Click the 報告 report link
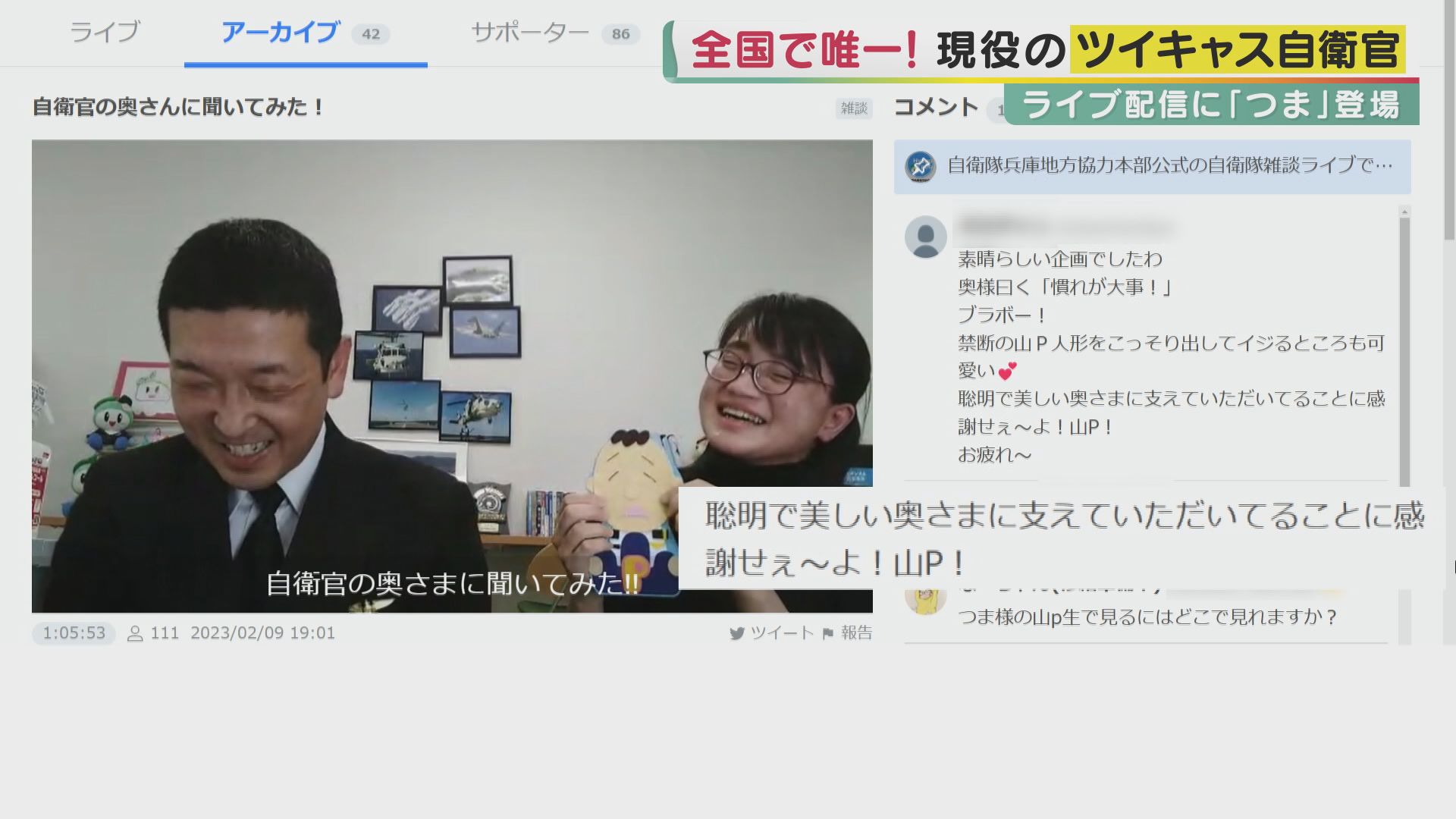Image resolution: width=1456 pixels, height=819 pixels. pos(857,633)
